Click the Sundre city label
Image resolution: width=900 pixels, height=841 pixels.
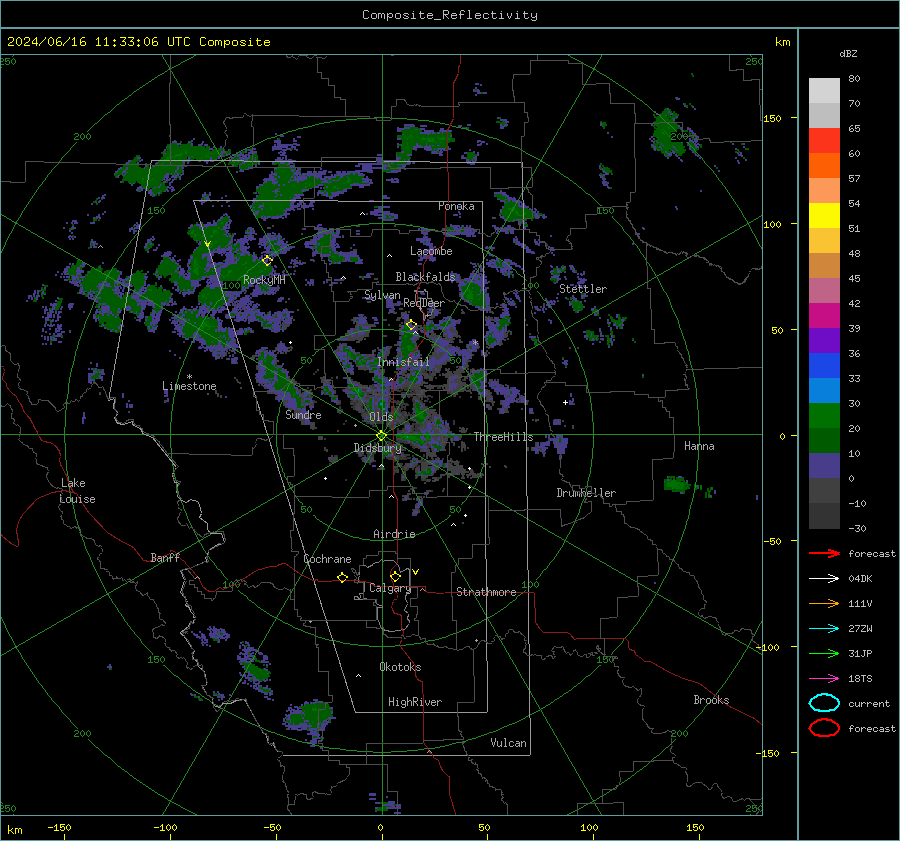303,414
